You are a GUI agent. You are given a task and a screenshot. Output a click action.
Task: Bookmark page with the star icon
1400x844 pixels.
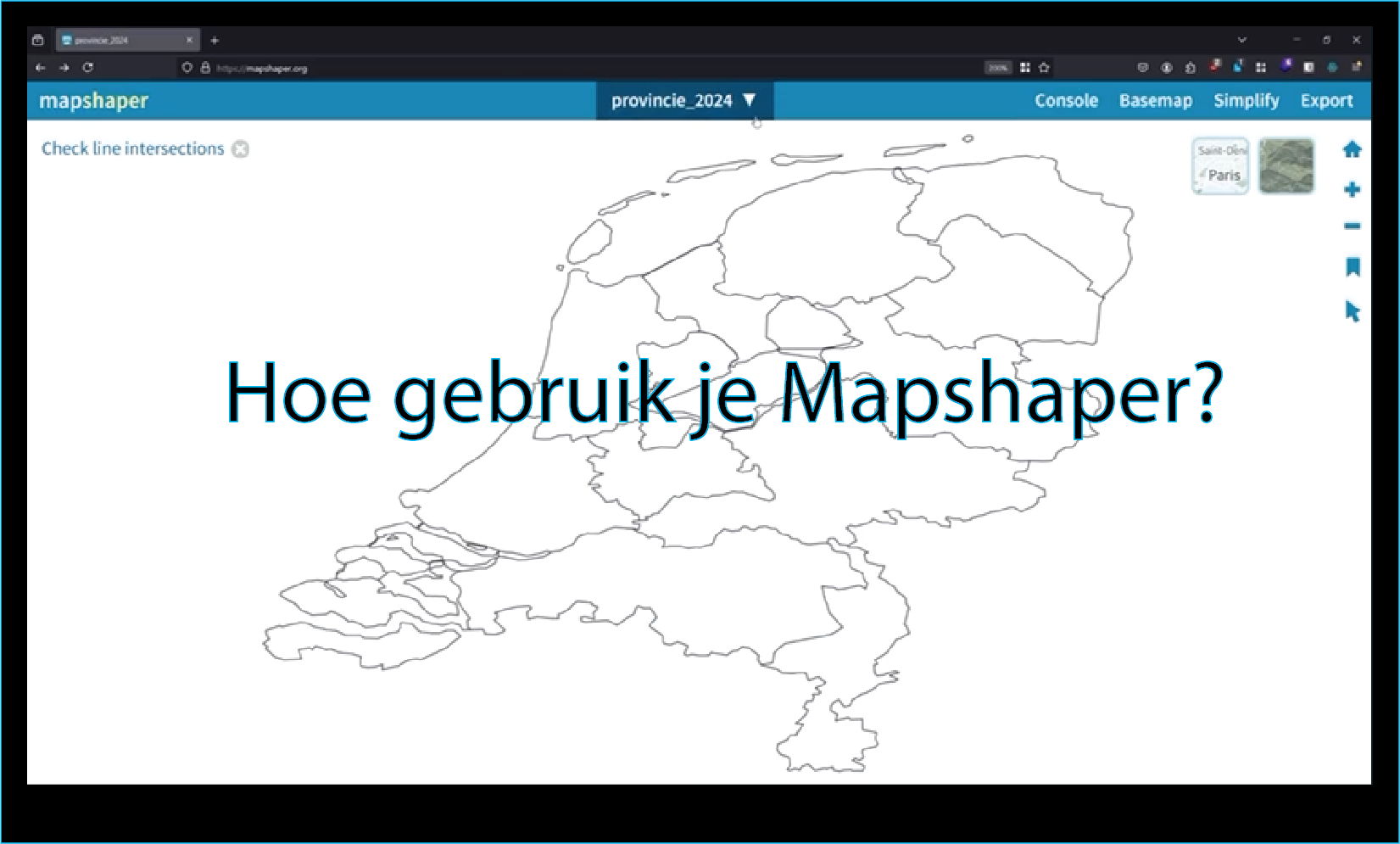1044,67
